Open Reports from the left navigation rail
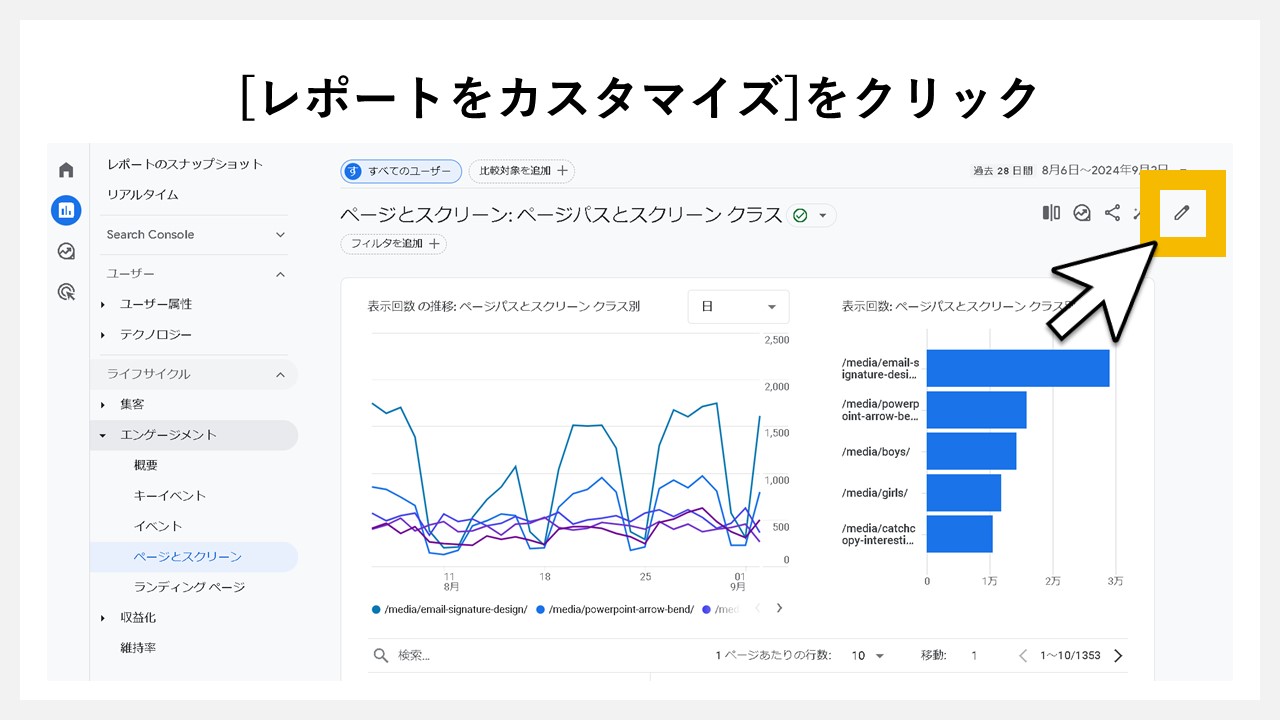This screenshot has height=720, width=1280. [65, 210]
